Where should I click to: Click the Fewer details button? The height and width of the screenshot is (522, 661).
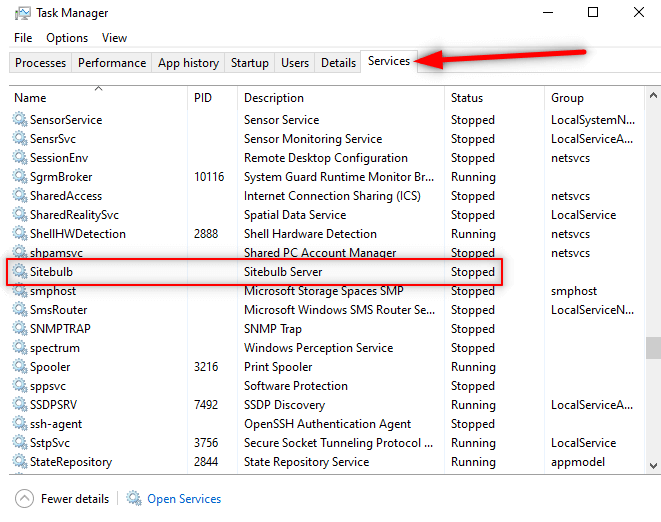(75, 498)
